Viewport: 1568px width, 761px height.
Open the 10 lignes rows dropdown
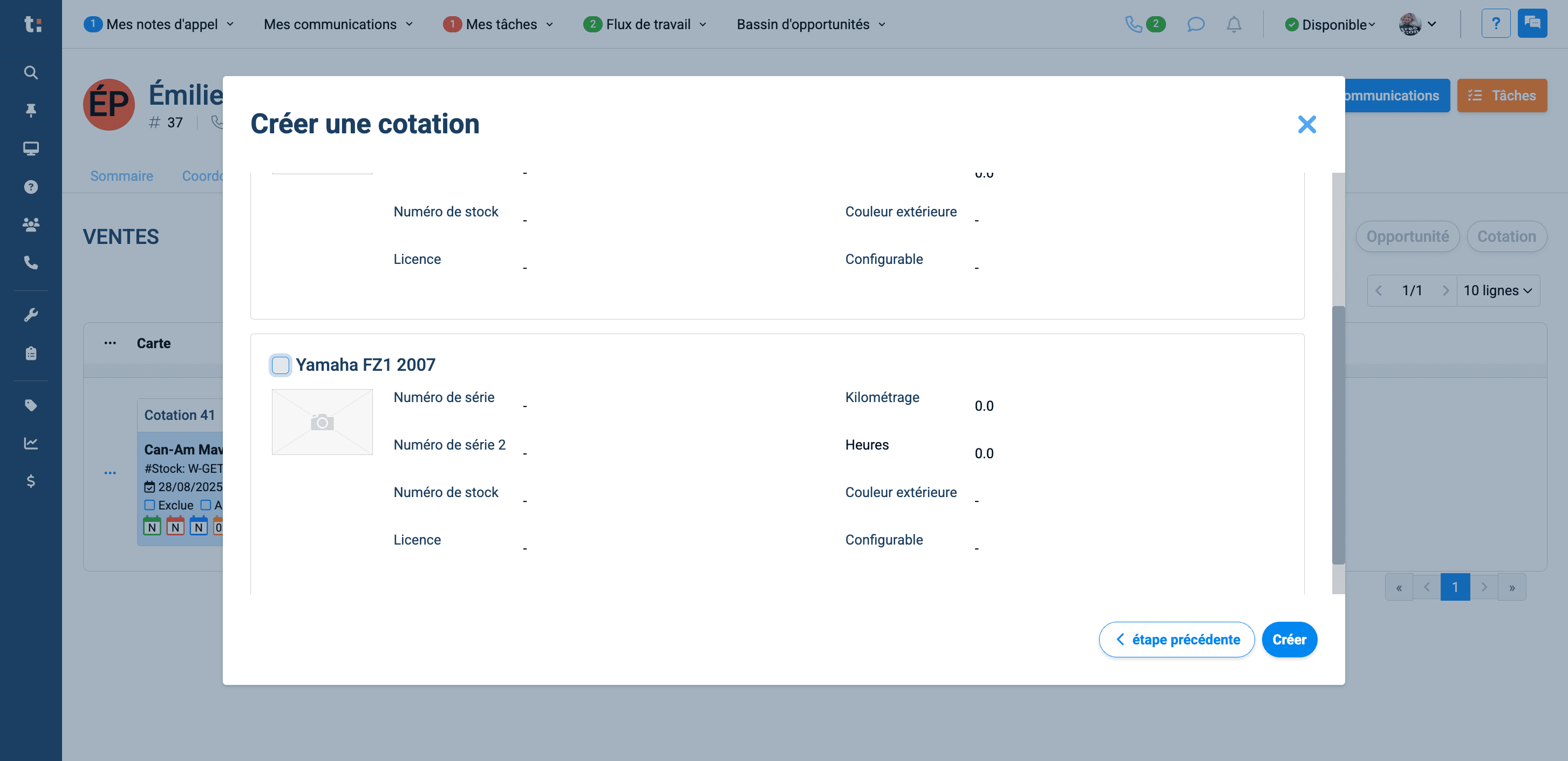(x=1498, y=291)
